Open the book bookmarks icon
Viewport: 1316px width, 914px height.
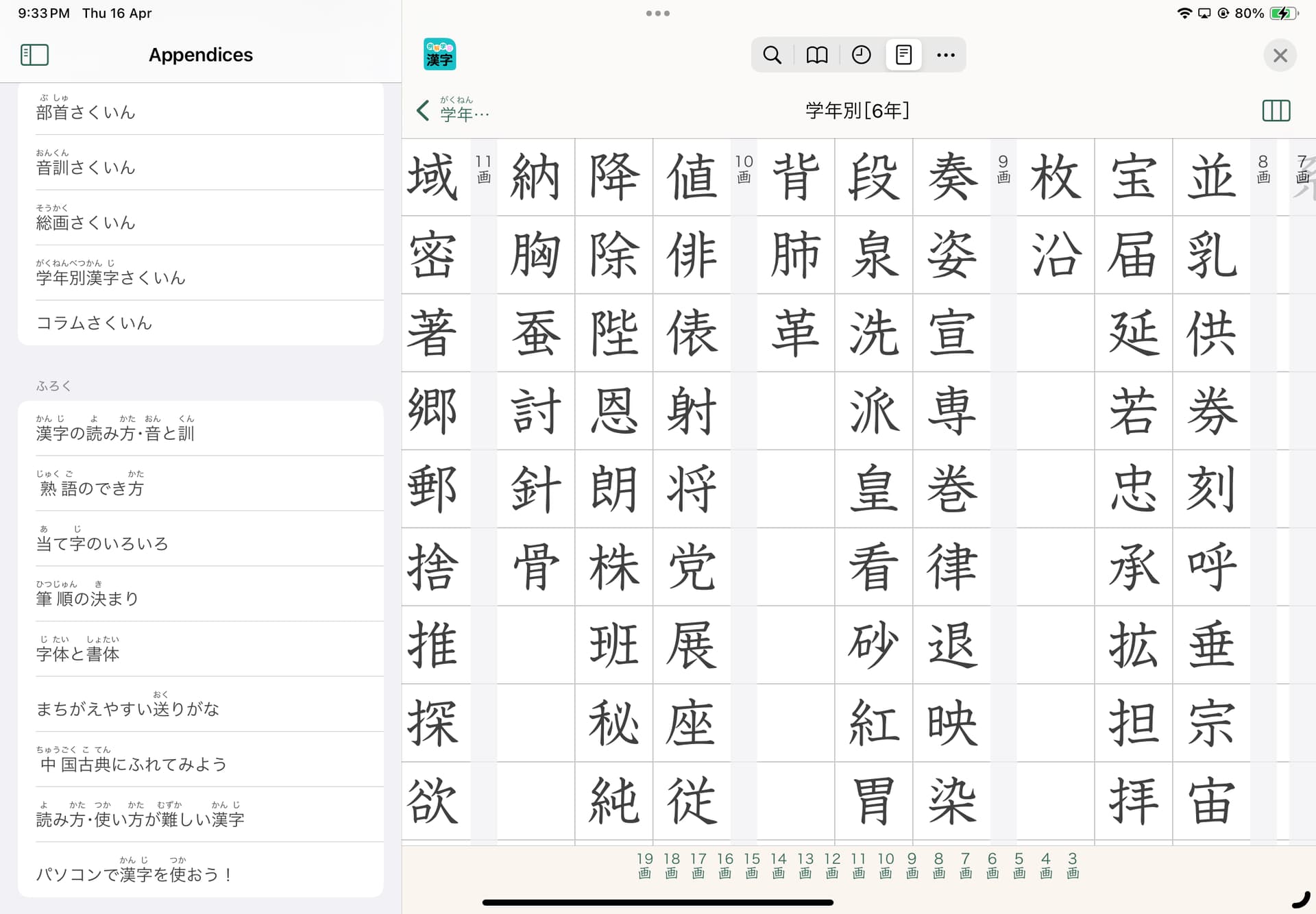point(816,55)
